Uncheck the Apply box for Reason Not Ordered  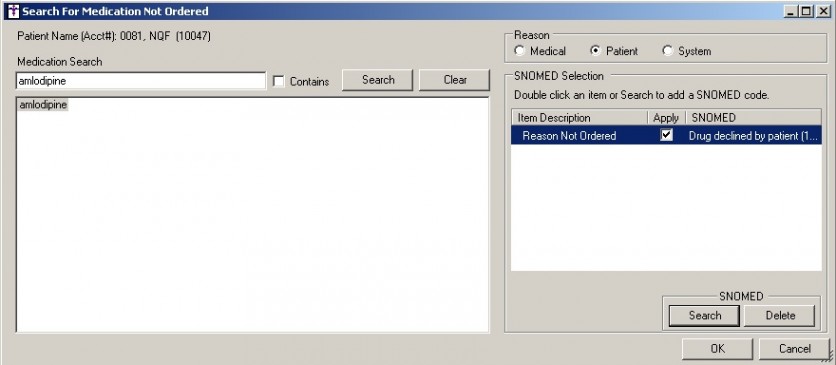666,135
